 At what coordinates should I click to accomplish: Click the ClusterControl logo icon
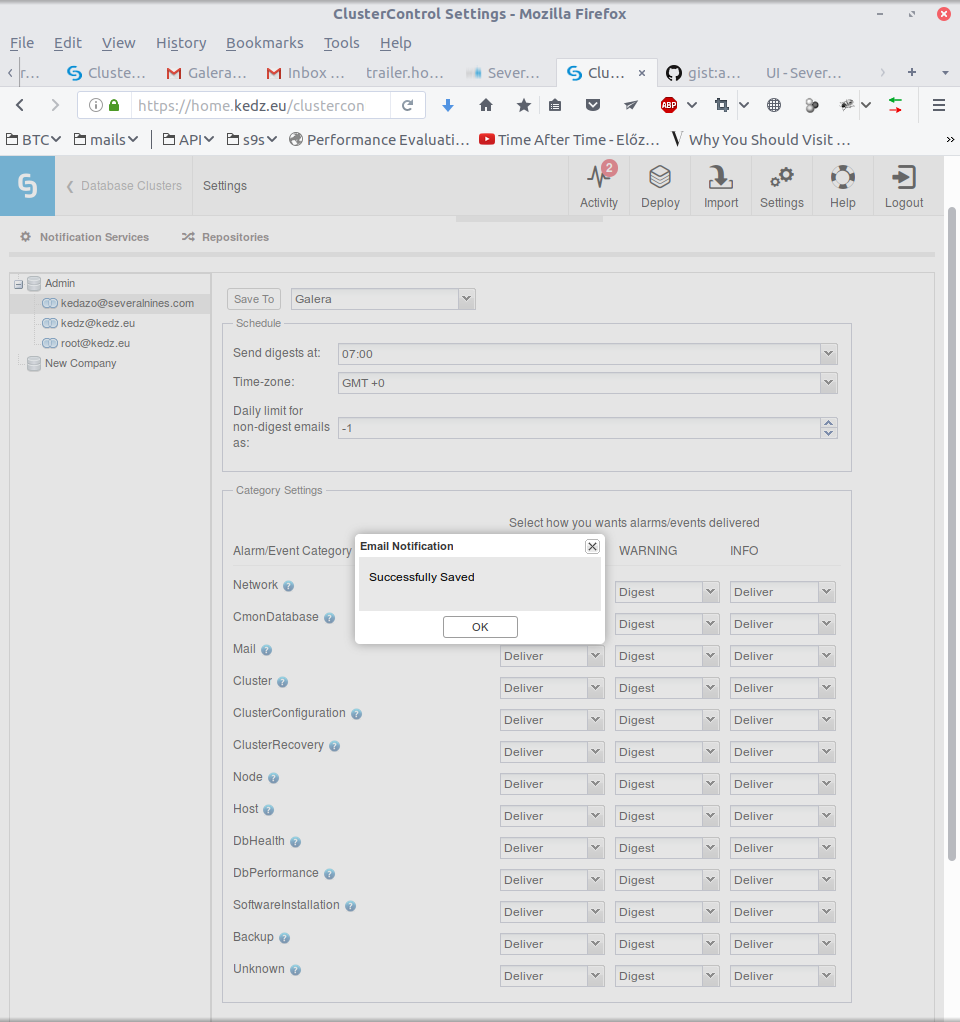pos(27,186)
